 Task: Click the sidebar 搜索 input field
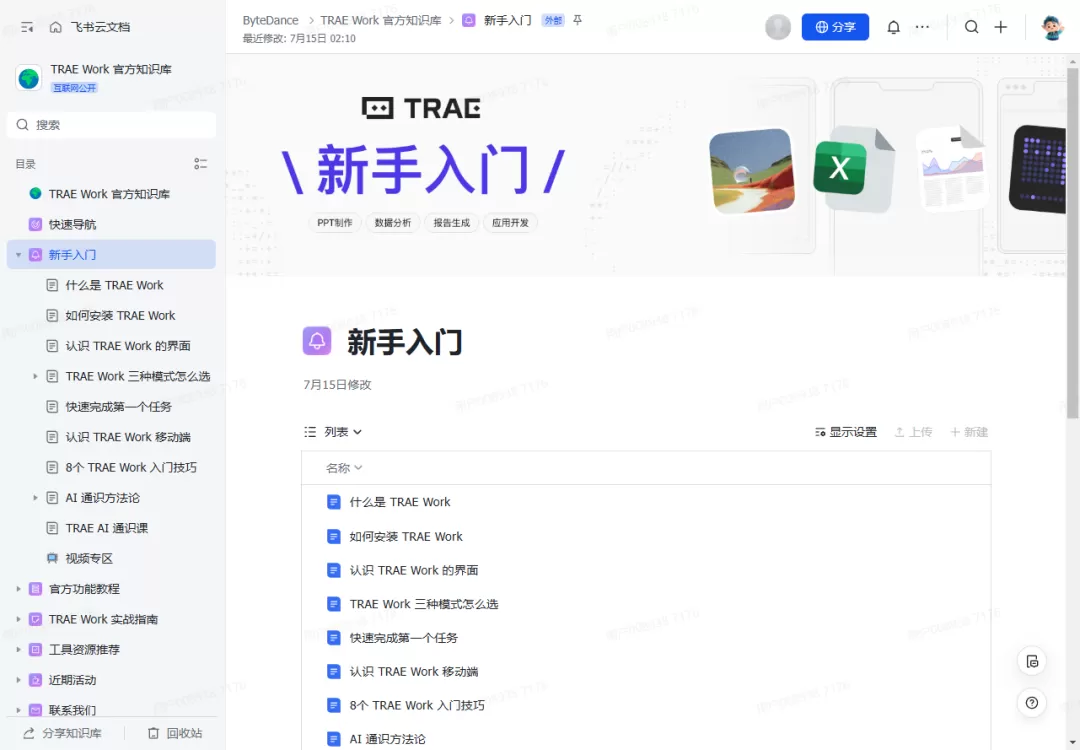pos(112,125)
